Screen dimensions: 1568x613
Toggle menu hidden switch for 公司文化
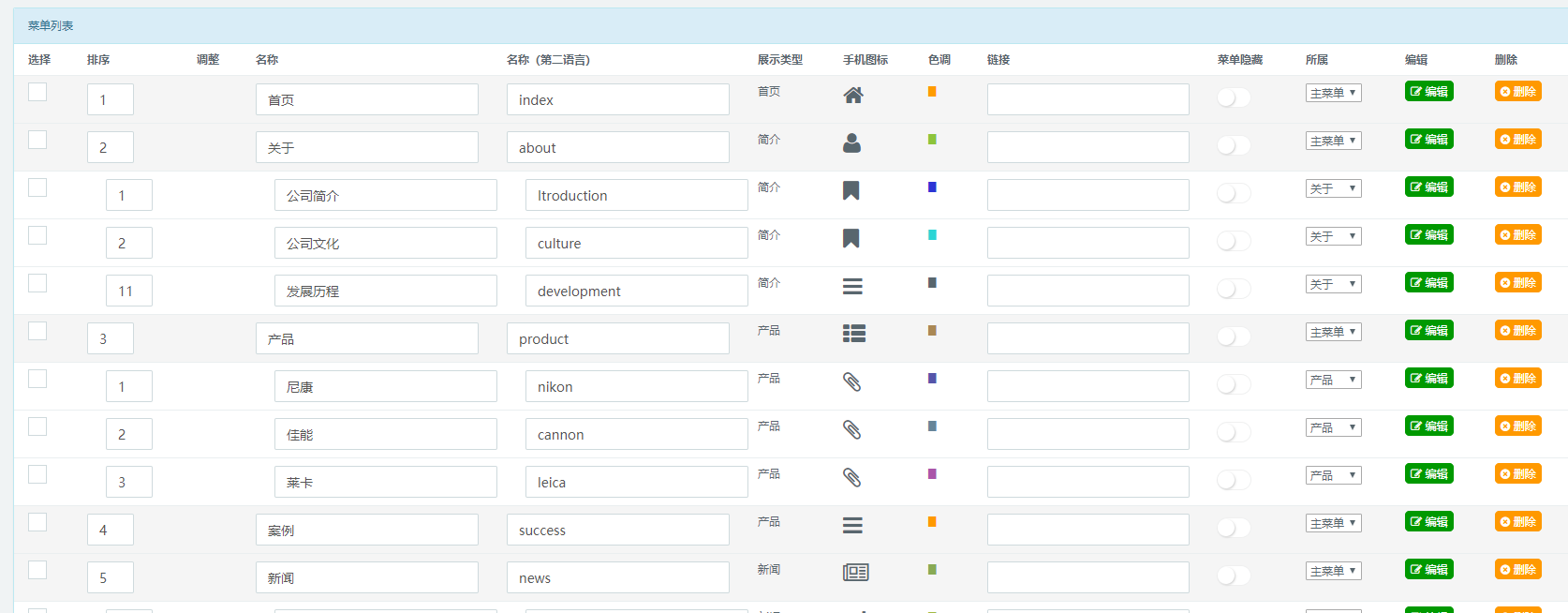[1233, 242]
